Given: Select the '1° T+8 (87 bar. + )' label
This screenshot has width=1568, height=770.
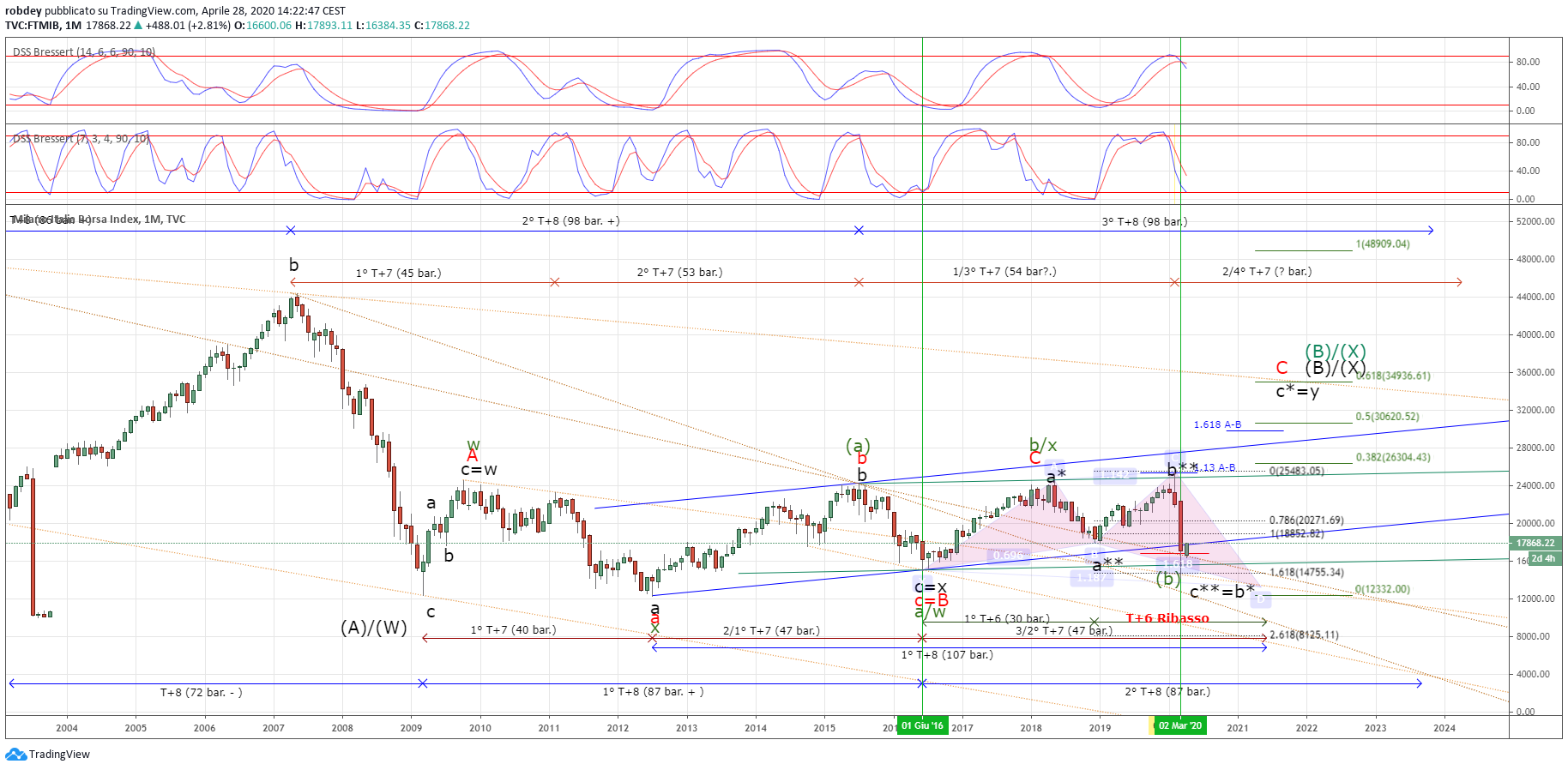Looking at the screenshot, I should point(653,692).
